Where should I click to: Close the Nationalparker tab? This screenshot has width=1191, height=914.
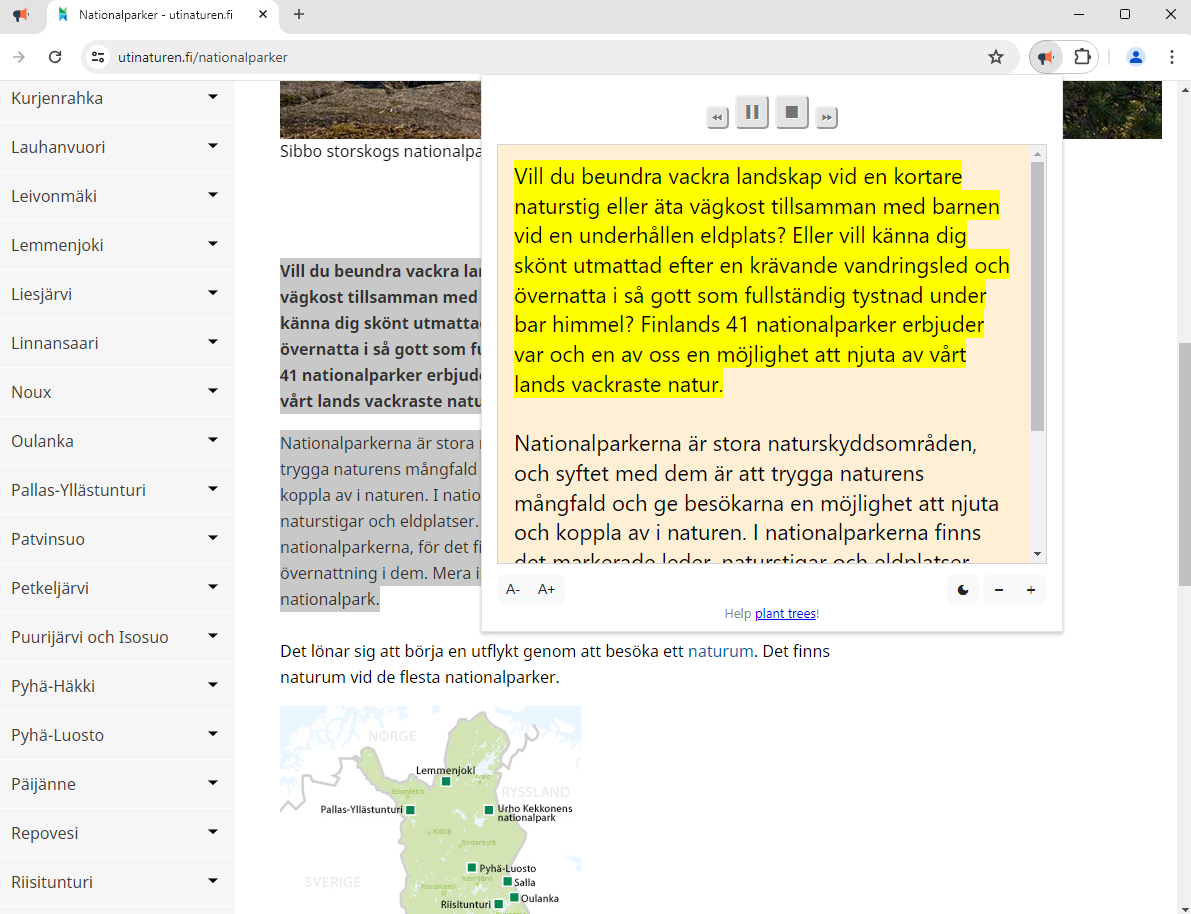pos(263,14)
